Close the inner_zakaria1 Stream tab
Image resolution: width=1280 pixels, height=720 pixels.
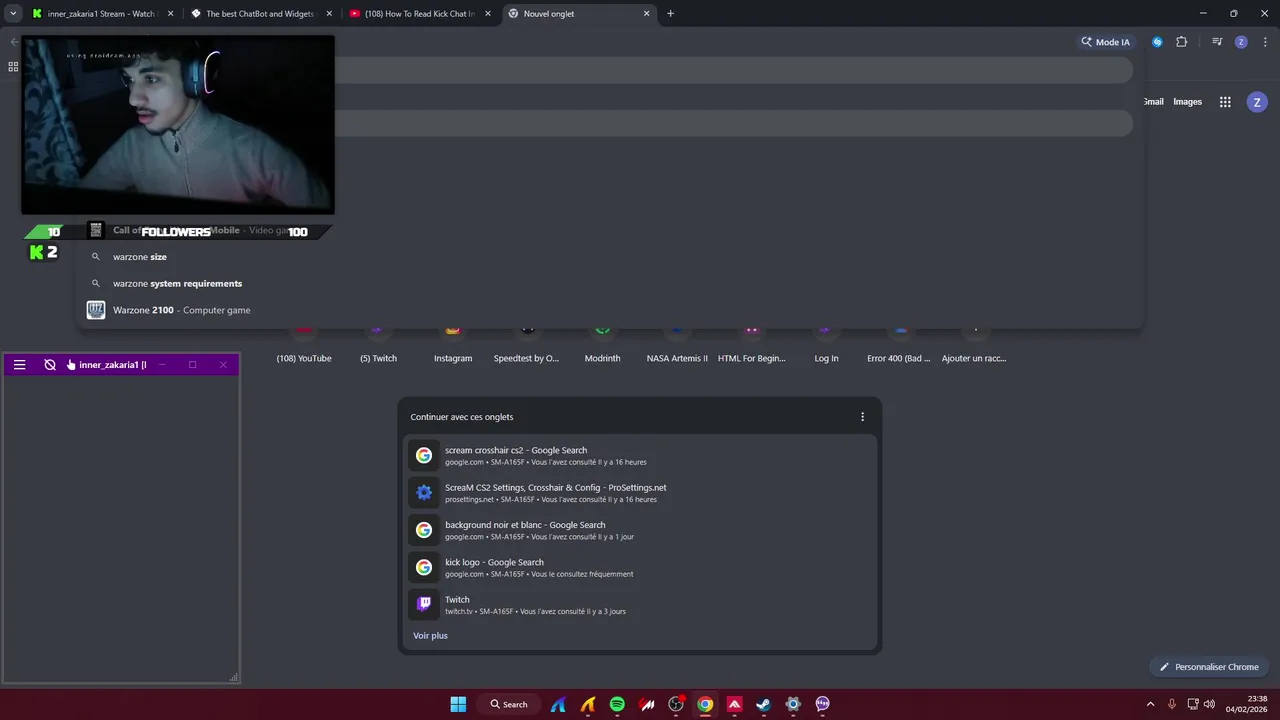coord(169,14)
